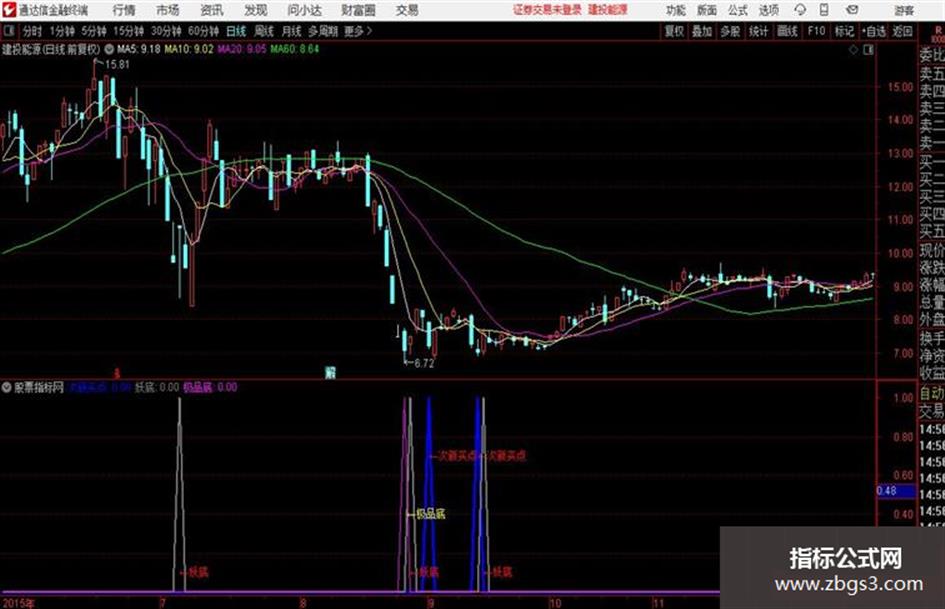Toggle the panel layout icon beside 分时

[x=8, y=31]
